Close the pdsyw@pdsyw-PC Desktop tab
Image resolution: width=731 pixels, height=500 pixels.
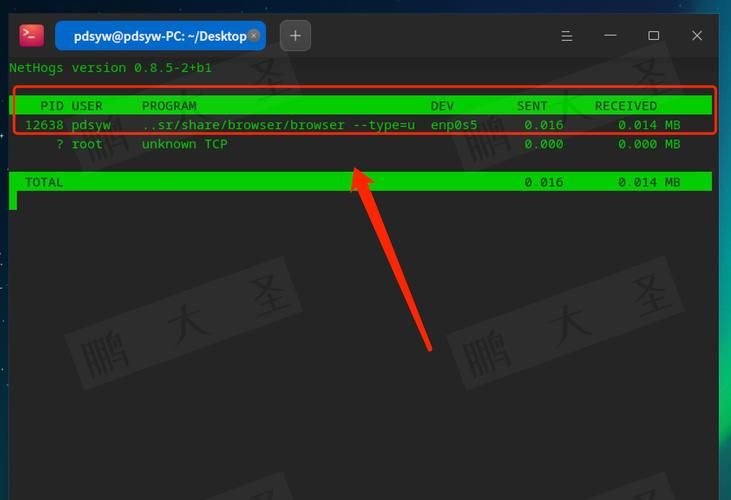click(254, 35)
